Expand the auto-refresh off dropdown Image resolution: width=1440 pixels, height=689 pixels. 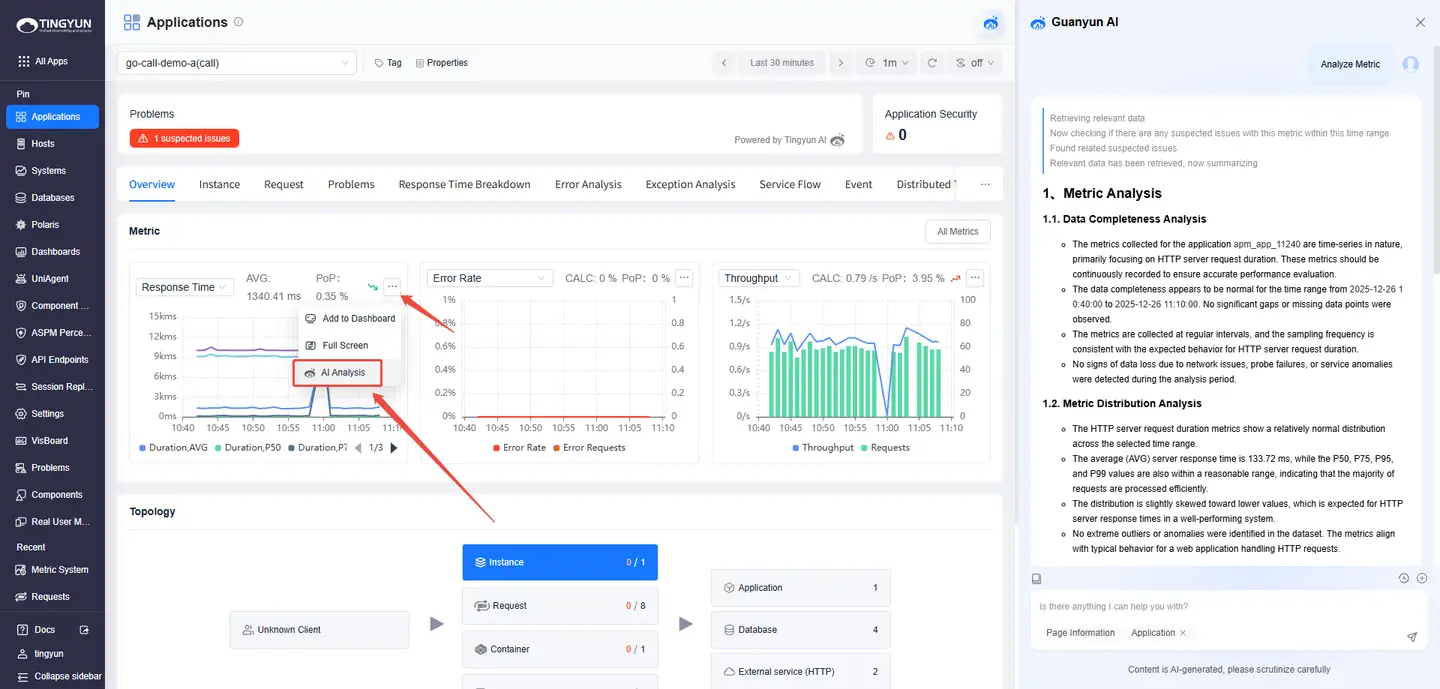pyautogui.click(x=976, y=63)
